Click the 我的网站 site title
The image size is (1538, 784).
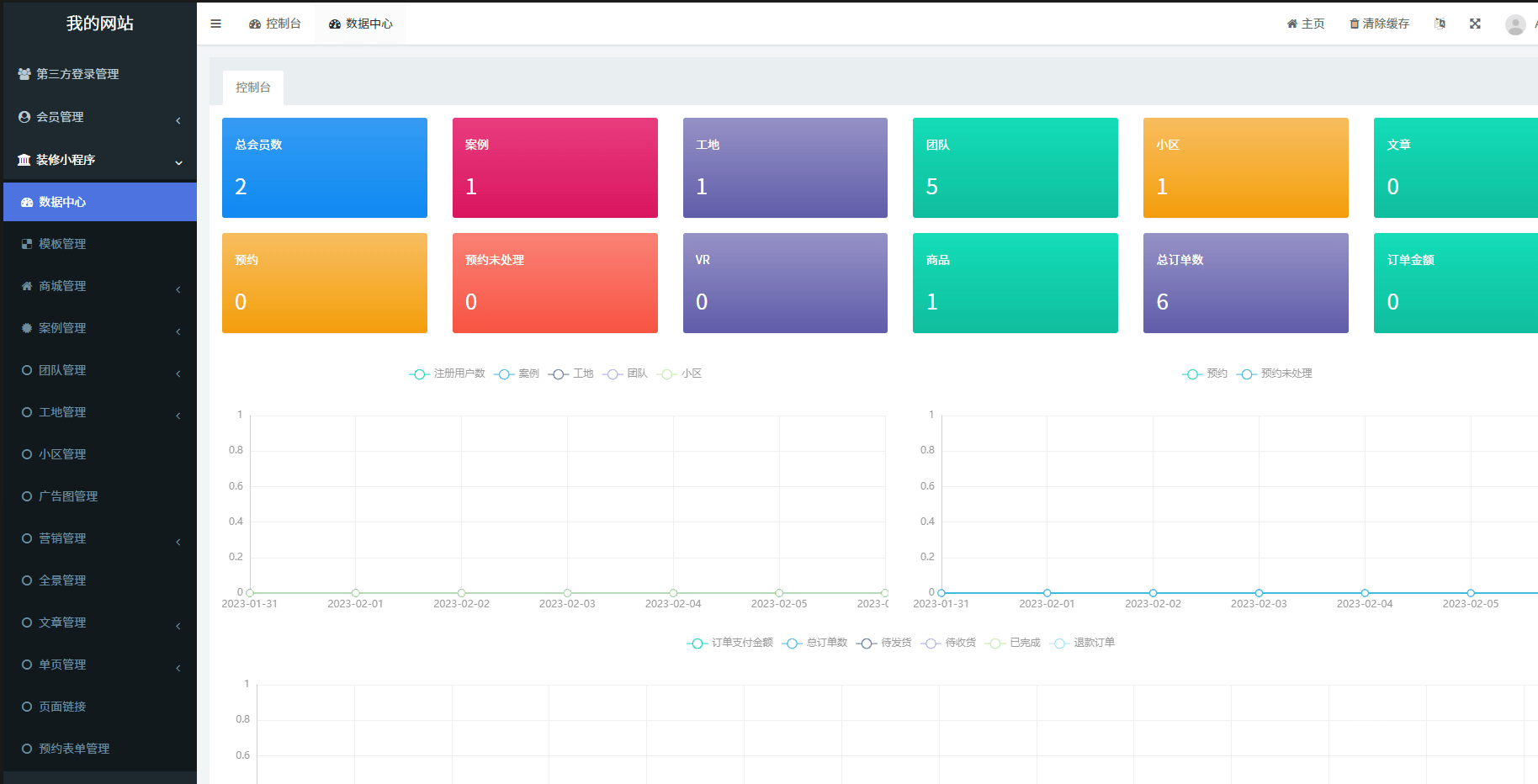coord(100,24)
